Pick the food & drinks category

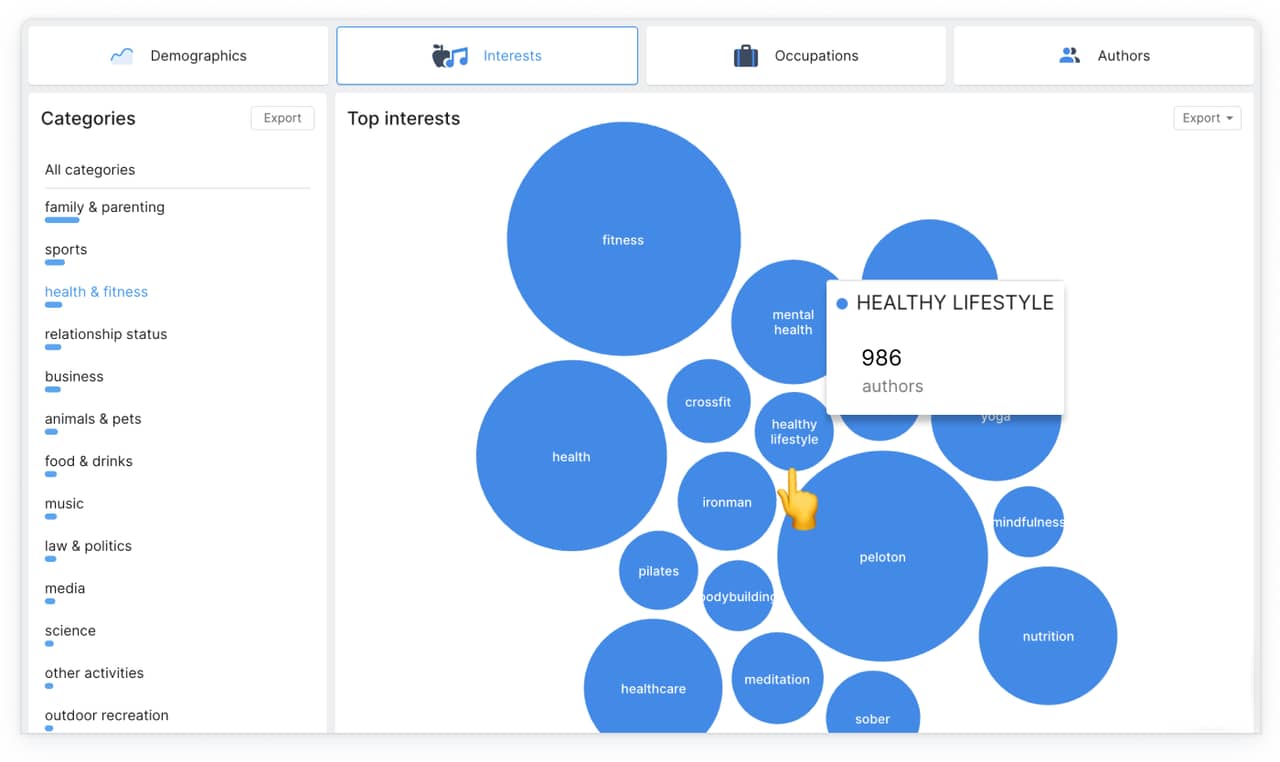[88, 461]
